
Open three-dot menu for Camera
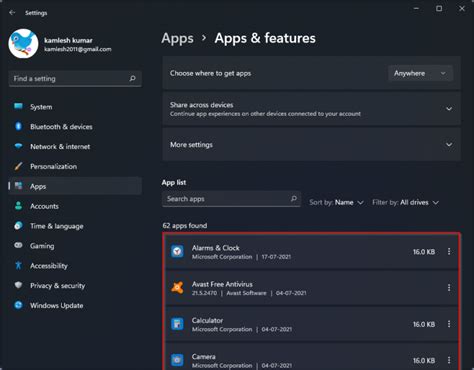coord(449,360)
